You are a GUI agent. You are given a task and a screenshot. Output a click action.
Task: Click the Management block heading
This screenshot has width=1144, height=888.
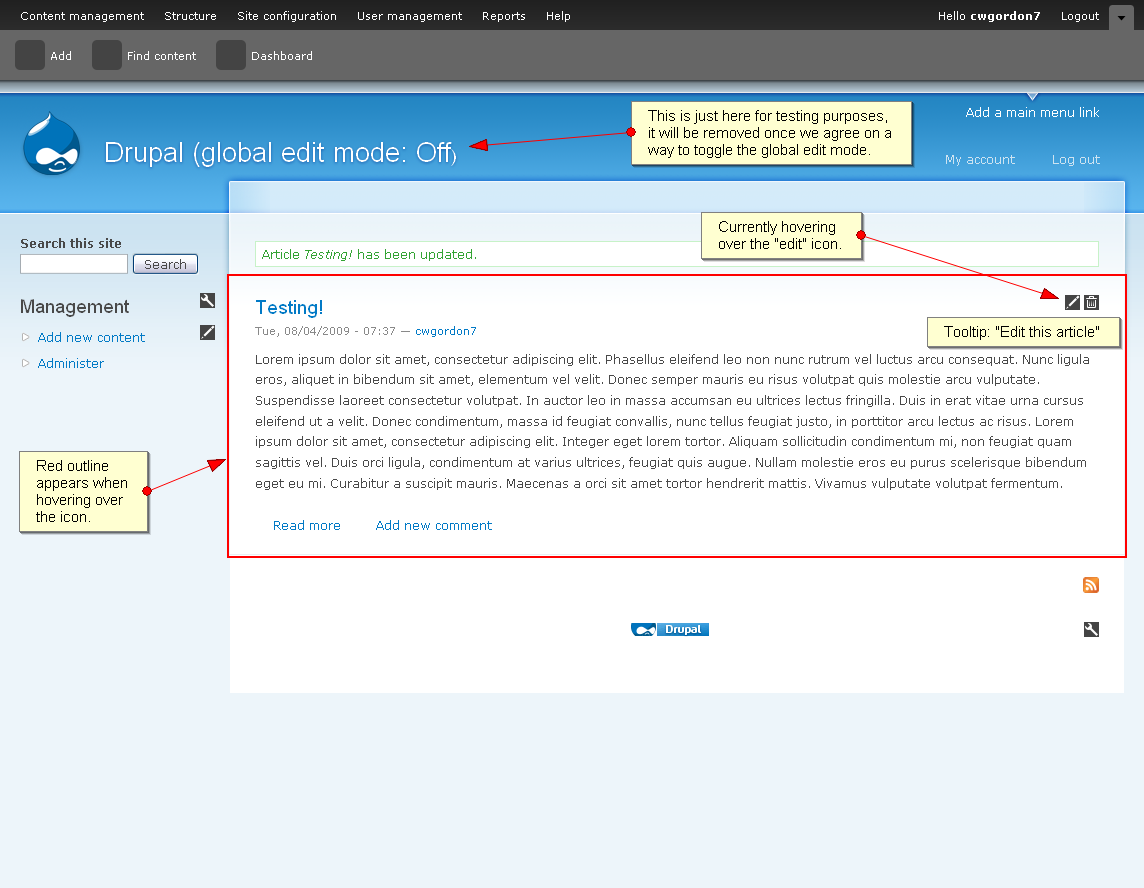point(74,306)
